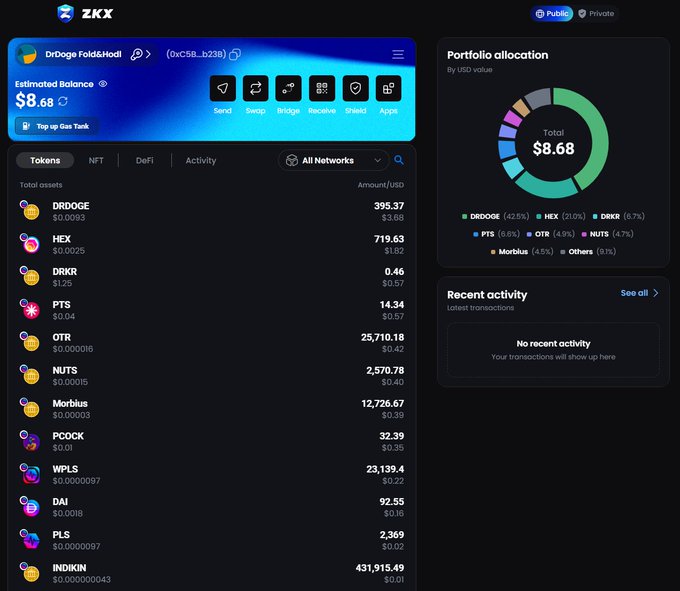Click the DrDoge Fold&Hodl account name
The width and height of the screenshot is (680, 591).
(83, 54)
